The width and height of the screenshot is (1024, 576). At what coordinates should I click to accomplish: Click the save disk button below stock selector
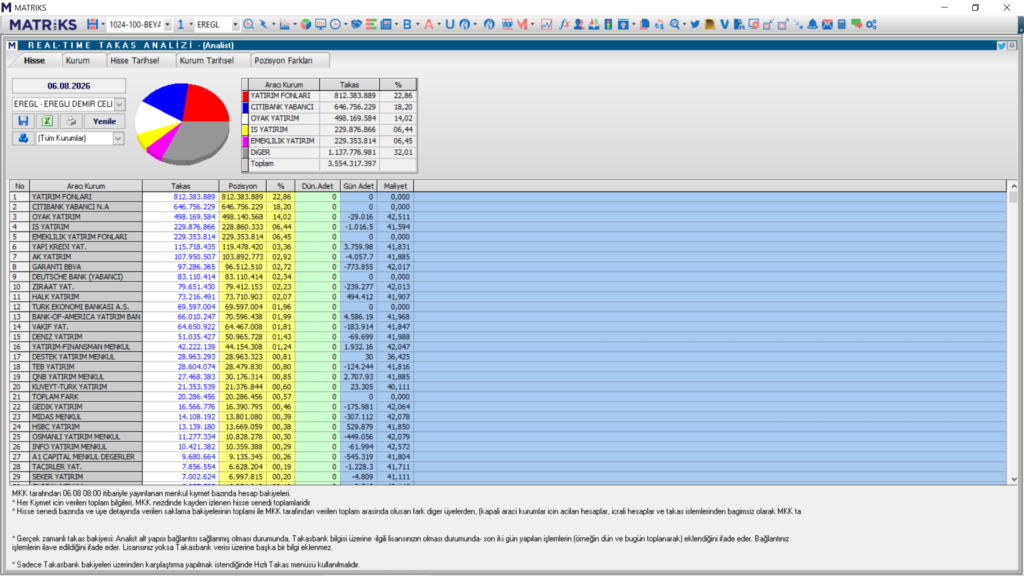tap(24, 121)
